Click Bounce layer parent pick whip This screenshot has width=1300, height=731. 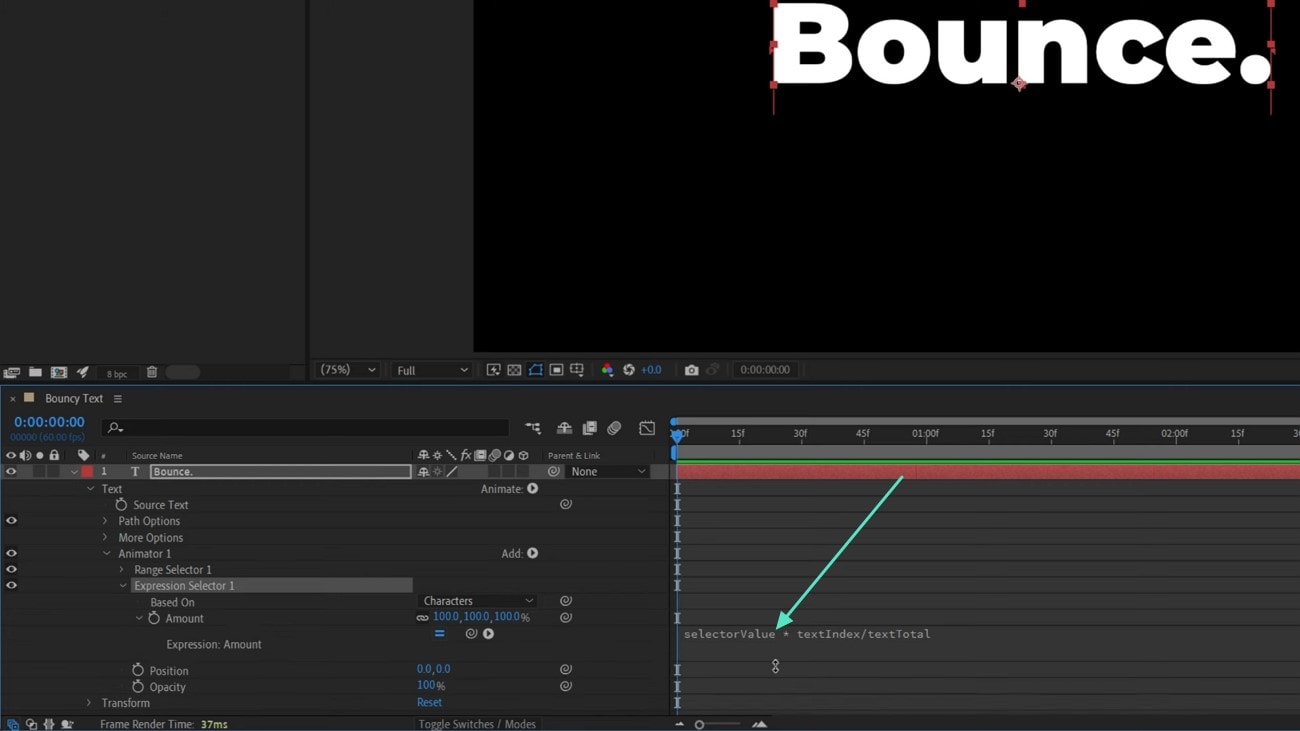click(553, 472)
